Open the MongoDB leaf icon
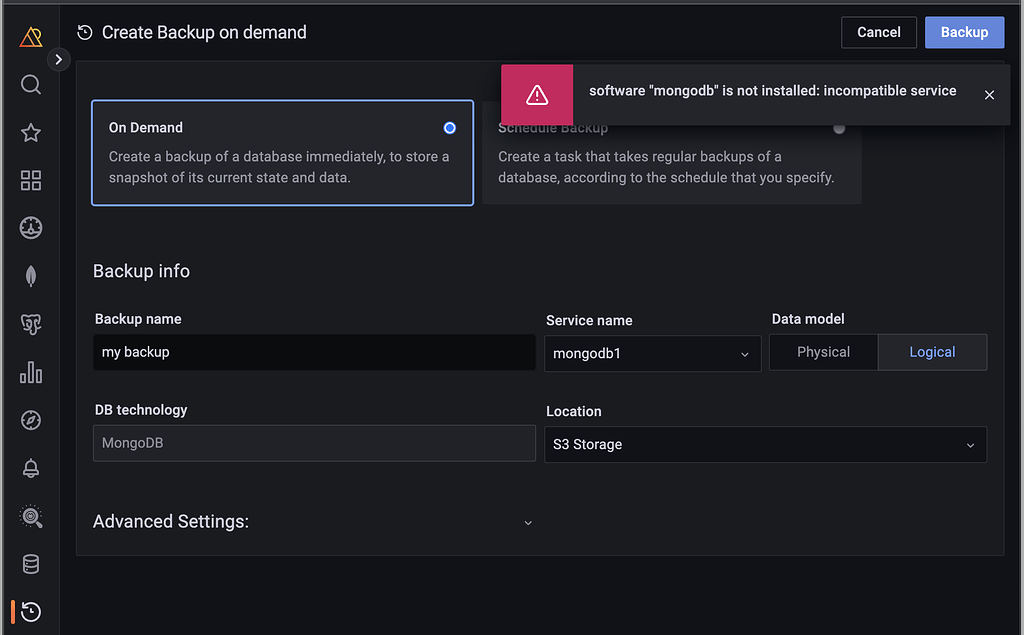Image resolution: width=1024 pixels, height=635 pixels. [x=31, y=277]
